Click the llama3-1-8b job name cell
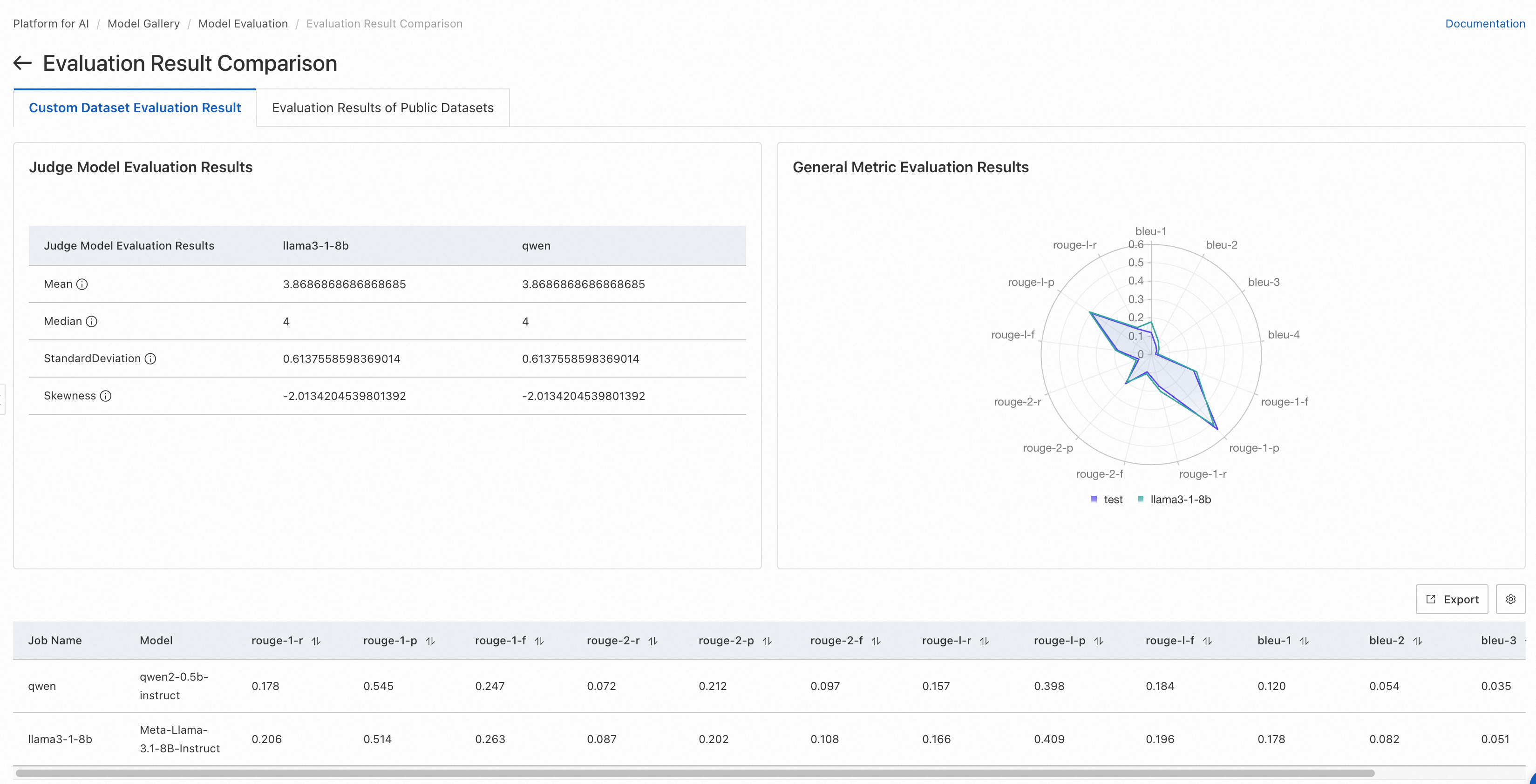The image size is (1536, 784). (x=60, y=739)
